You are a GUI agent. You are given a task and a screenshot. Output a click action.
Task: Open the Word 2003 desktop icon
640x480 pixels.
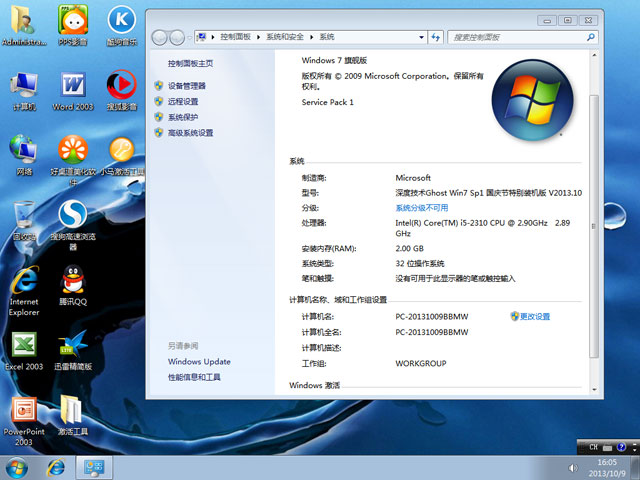click(x=73, y=86)
